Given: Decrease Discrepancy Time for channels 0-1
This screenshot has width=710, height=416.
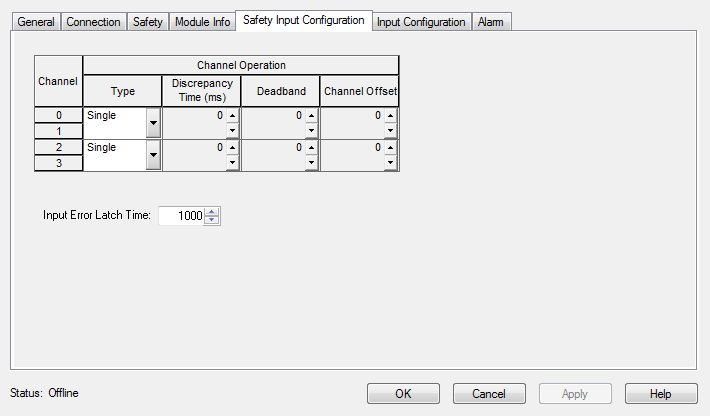Looking at the screenshot, I should pos(232,131).
